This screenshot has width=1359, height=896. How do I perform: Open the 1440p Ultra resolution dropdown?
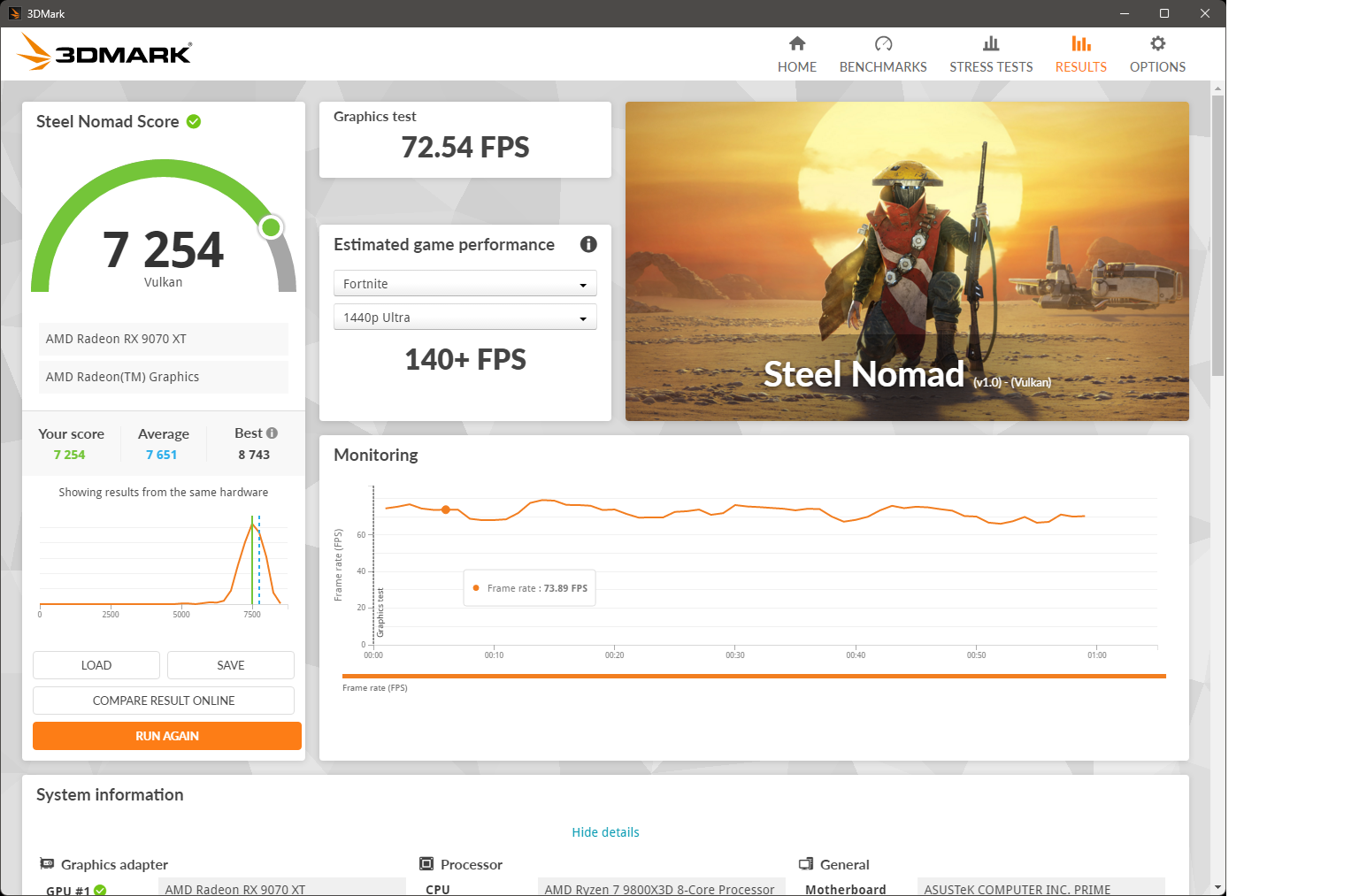[465, 317]
